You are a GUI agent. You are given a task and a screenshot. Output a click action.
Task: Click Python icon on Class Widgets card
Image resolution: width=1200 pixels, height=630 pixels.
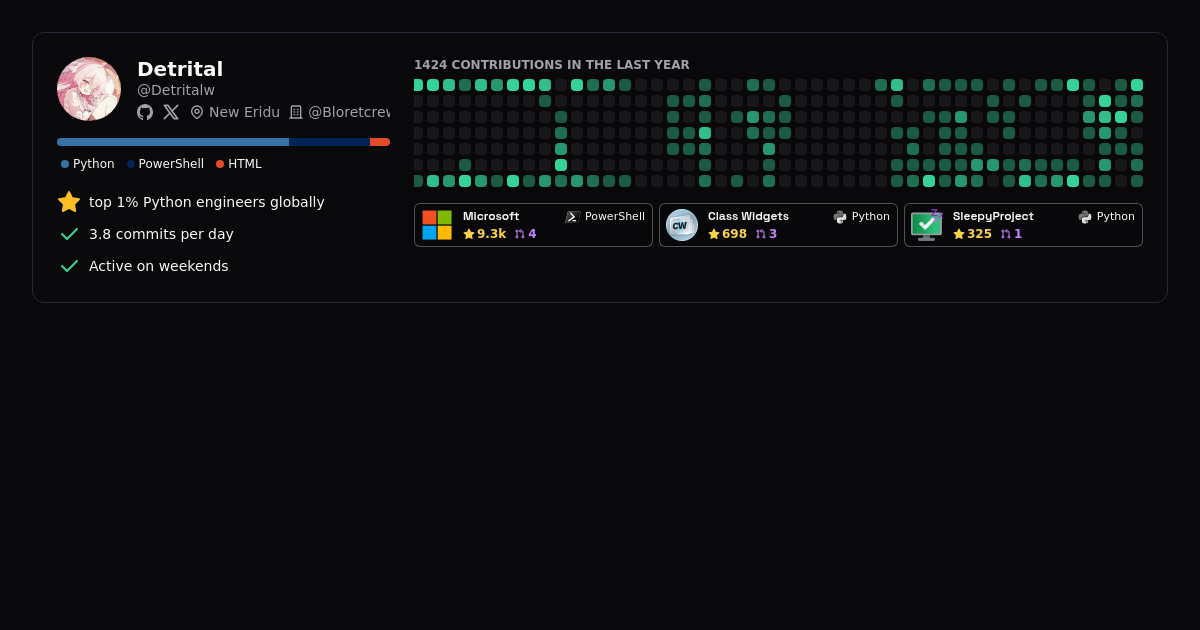(840, 216)
